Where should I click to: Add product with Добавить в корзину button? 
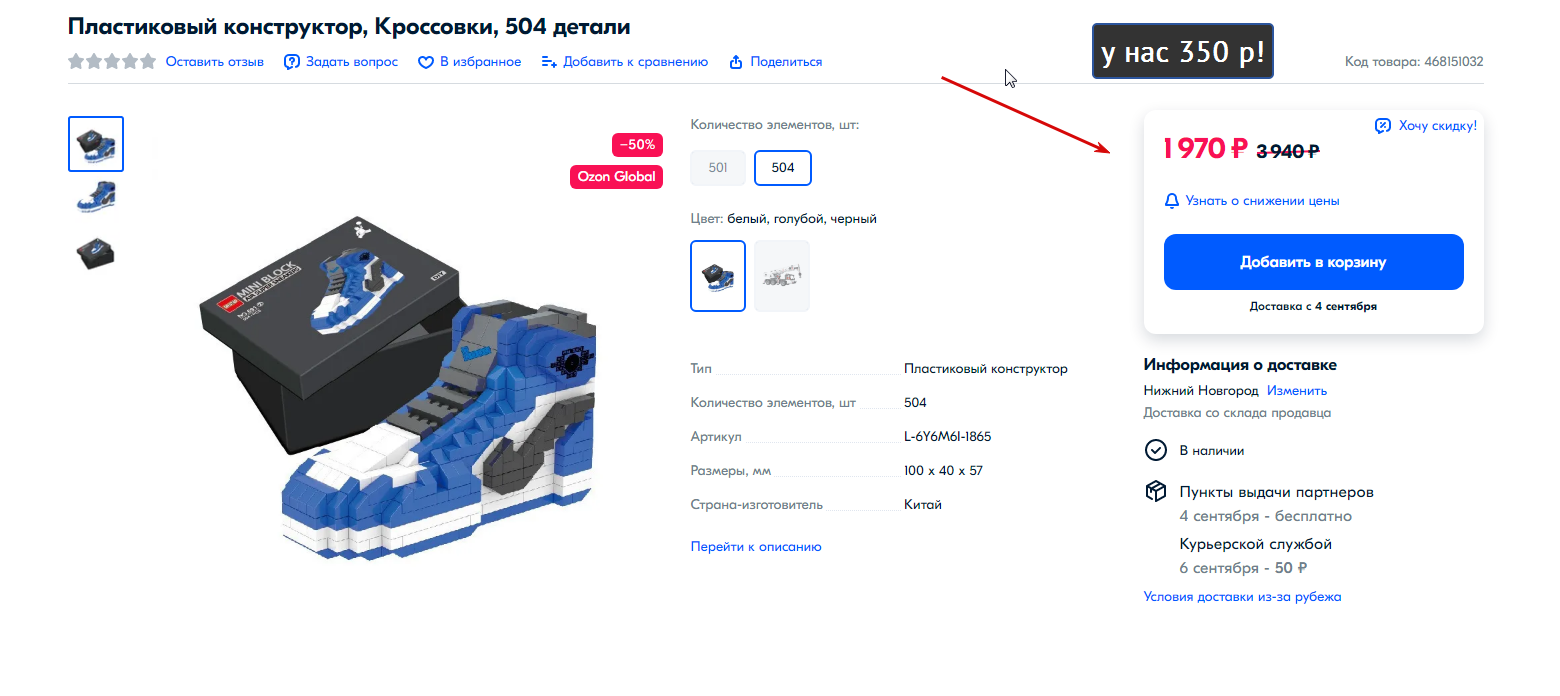(1314, 262)
